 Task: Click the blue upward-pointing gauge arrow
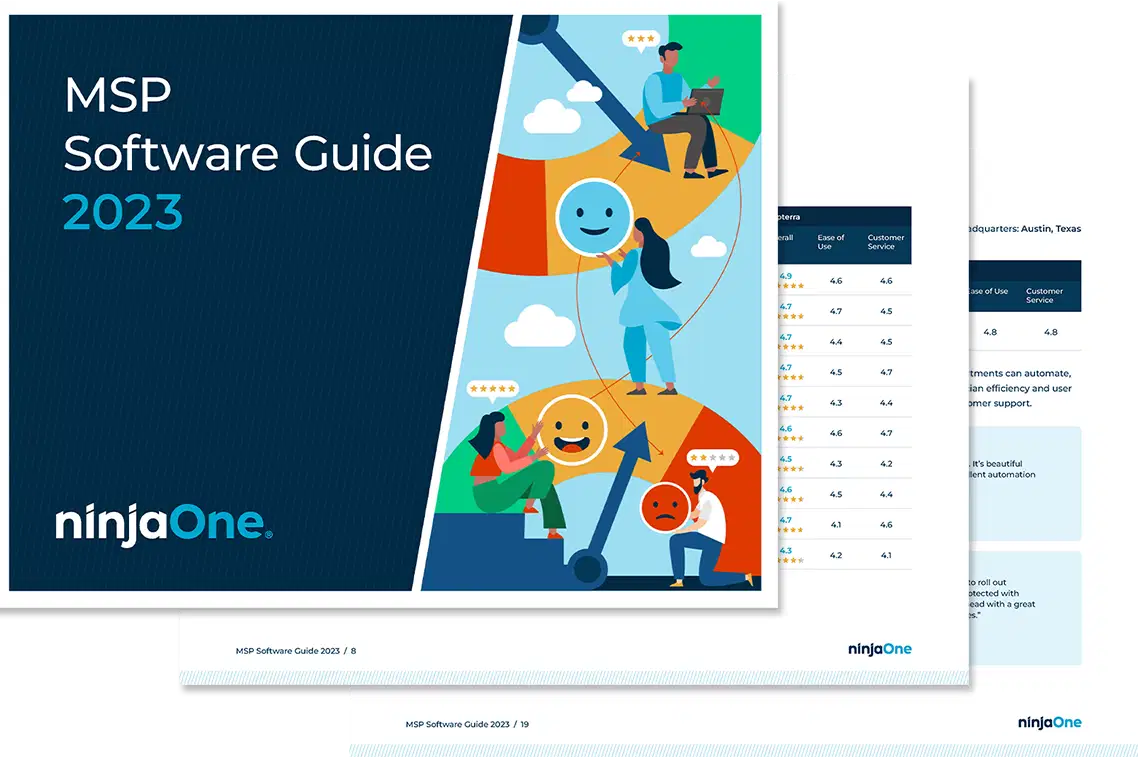pyautogui.click(x=611, y=502)
